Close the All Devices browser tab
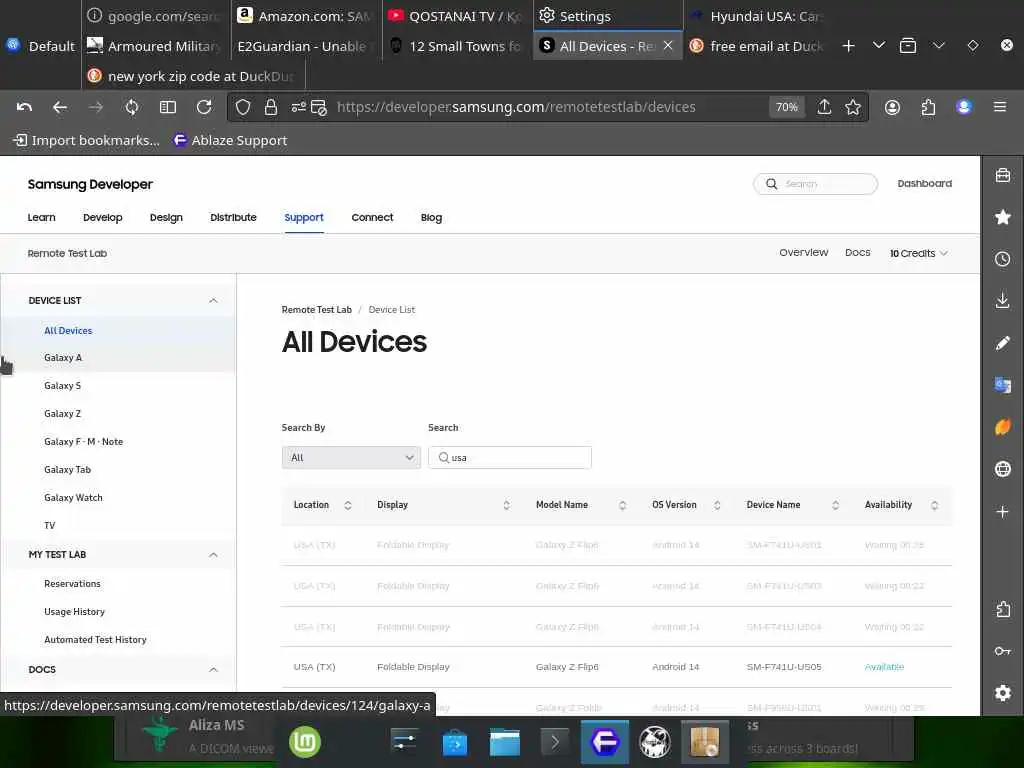 coord(667,46)
